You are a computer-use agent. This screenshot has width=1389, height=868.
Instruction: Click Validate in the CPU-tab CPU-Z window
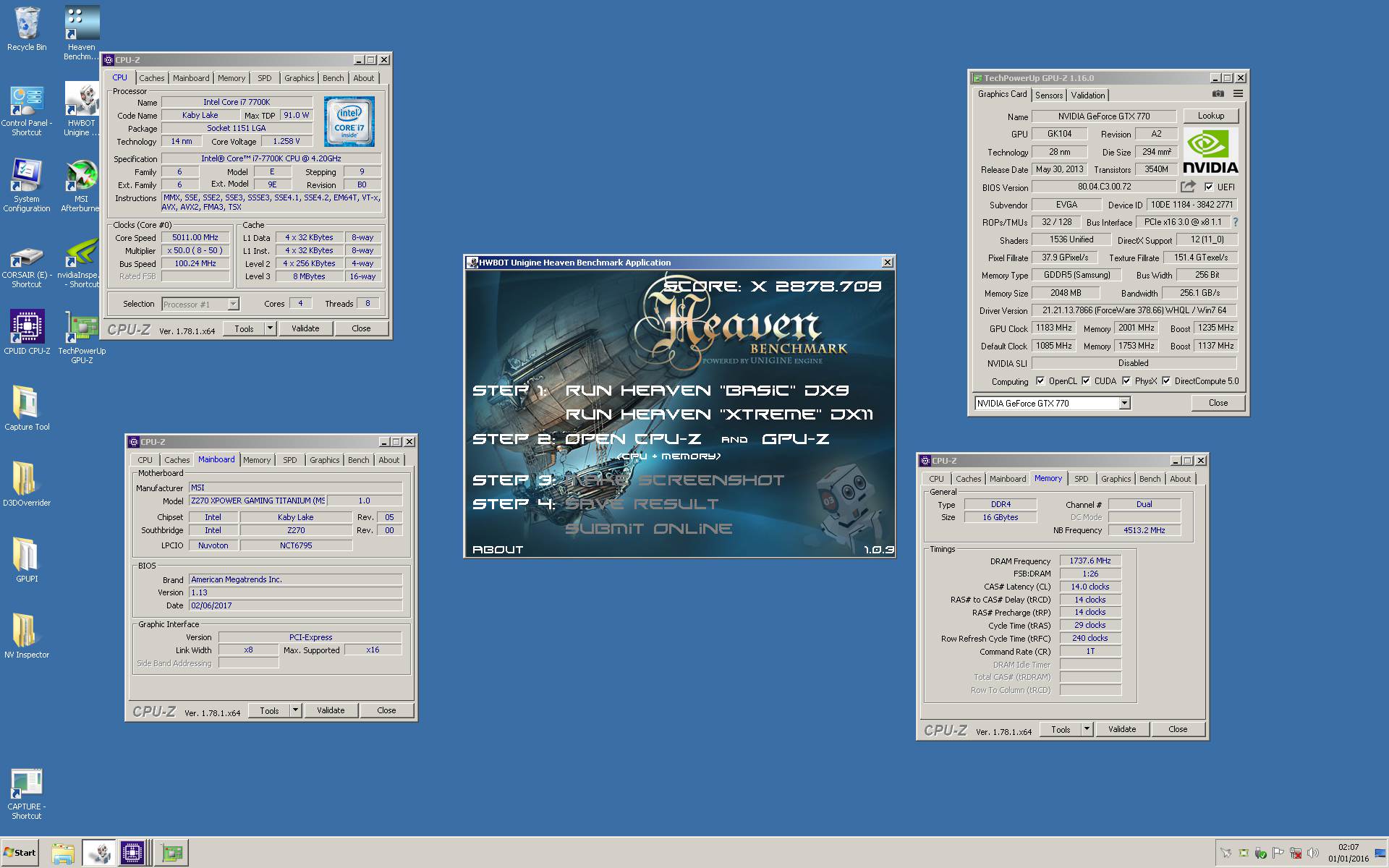tap(305, 328)
